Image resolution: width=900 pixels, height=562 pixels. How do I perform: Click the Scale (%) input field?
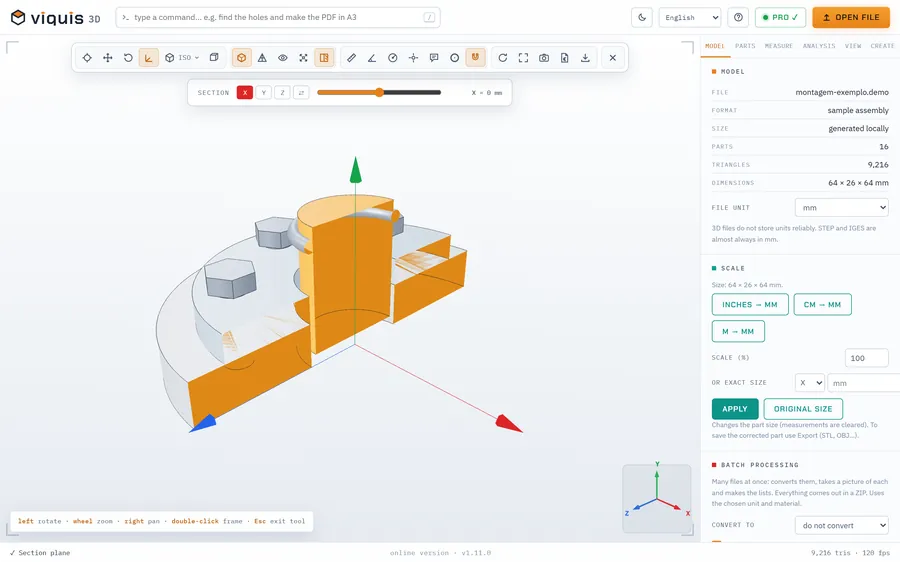click(x=867, y=358)
